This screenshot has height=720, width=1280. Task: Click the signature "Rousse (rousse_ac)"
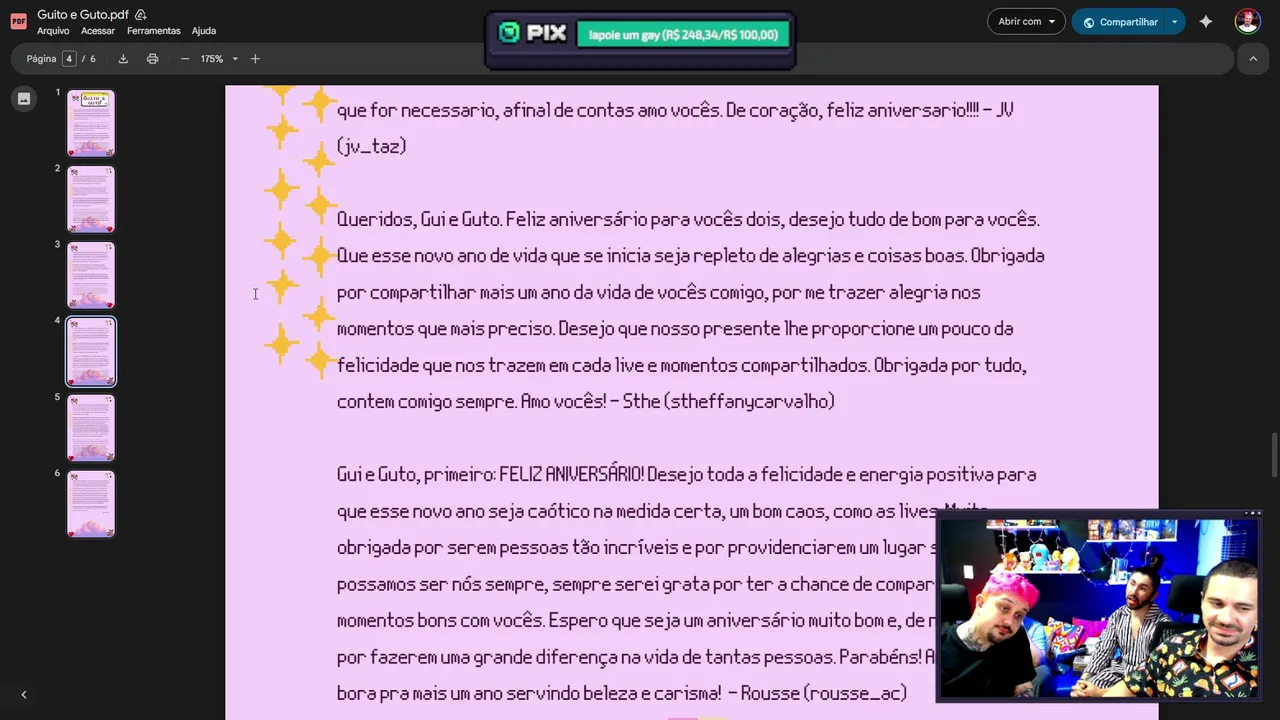click(x=824, y=693)
